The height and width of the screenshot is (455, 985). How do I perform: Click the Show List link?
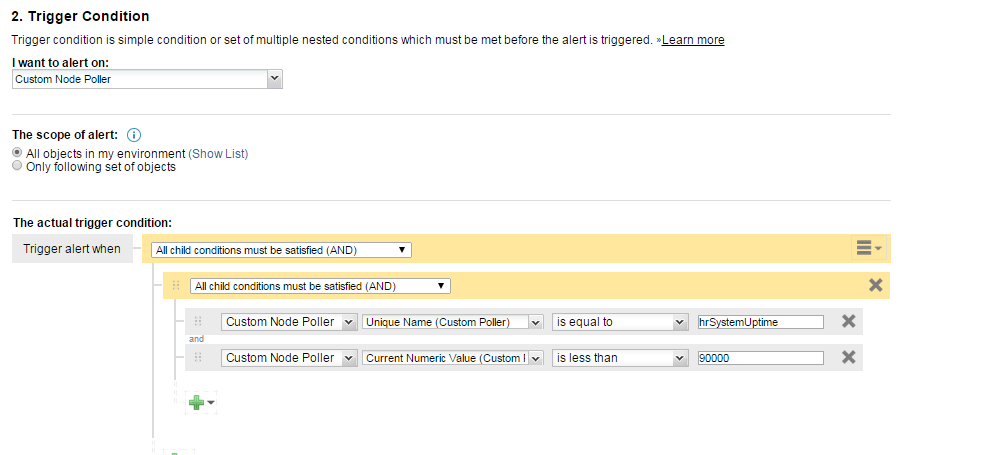[x=219, y=153]
